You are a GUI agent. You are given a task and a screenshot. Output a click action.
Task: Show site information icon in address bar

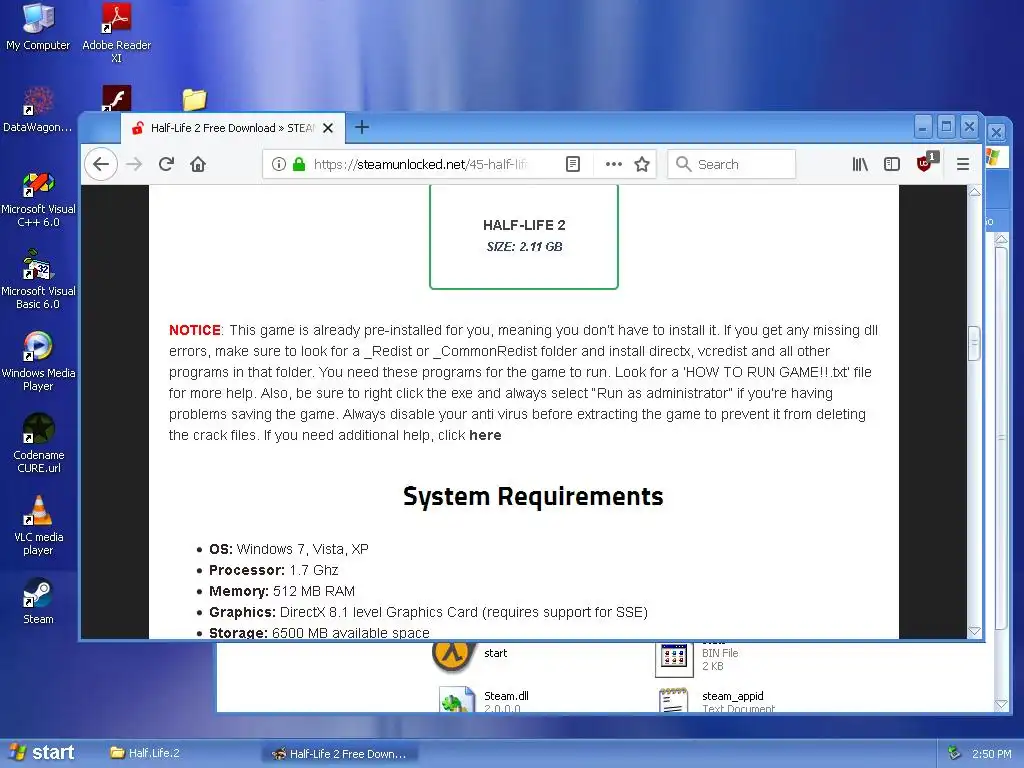click(279, 164)
